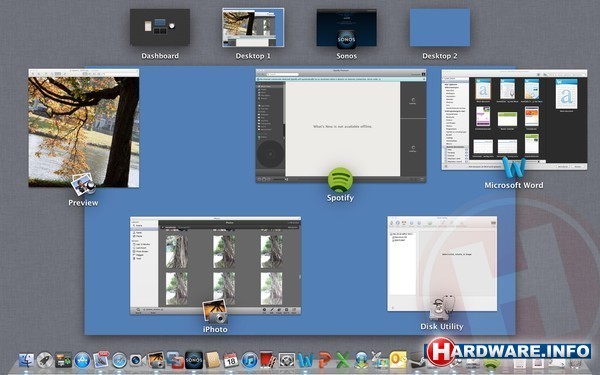Image resolution: width=600 pixels, height=375 pixels.
Task: Click the iPhoto icon in the Dock
Action: click(157, 360)
